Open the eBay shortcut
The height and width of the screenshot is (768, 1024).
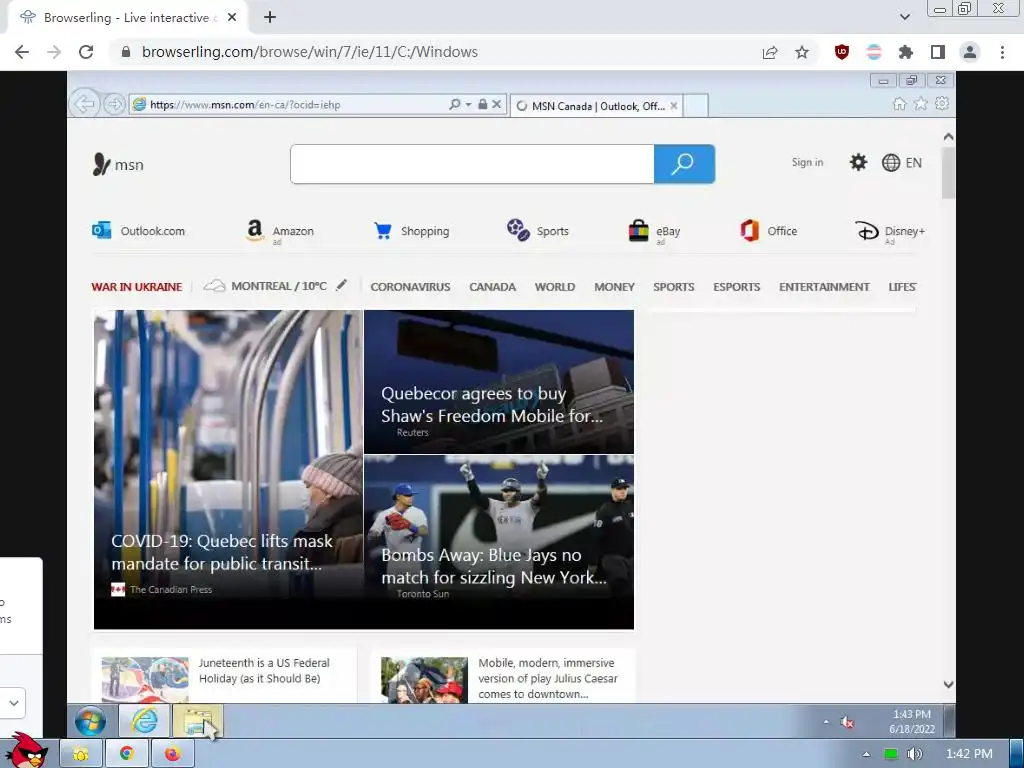click(654, 231)
